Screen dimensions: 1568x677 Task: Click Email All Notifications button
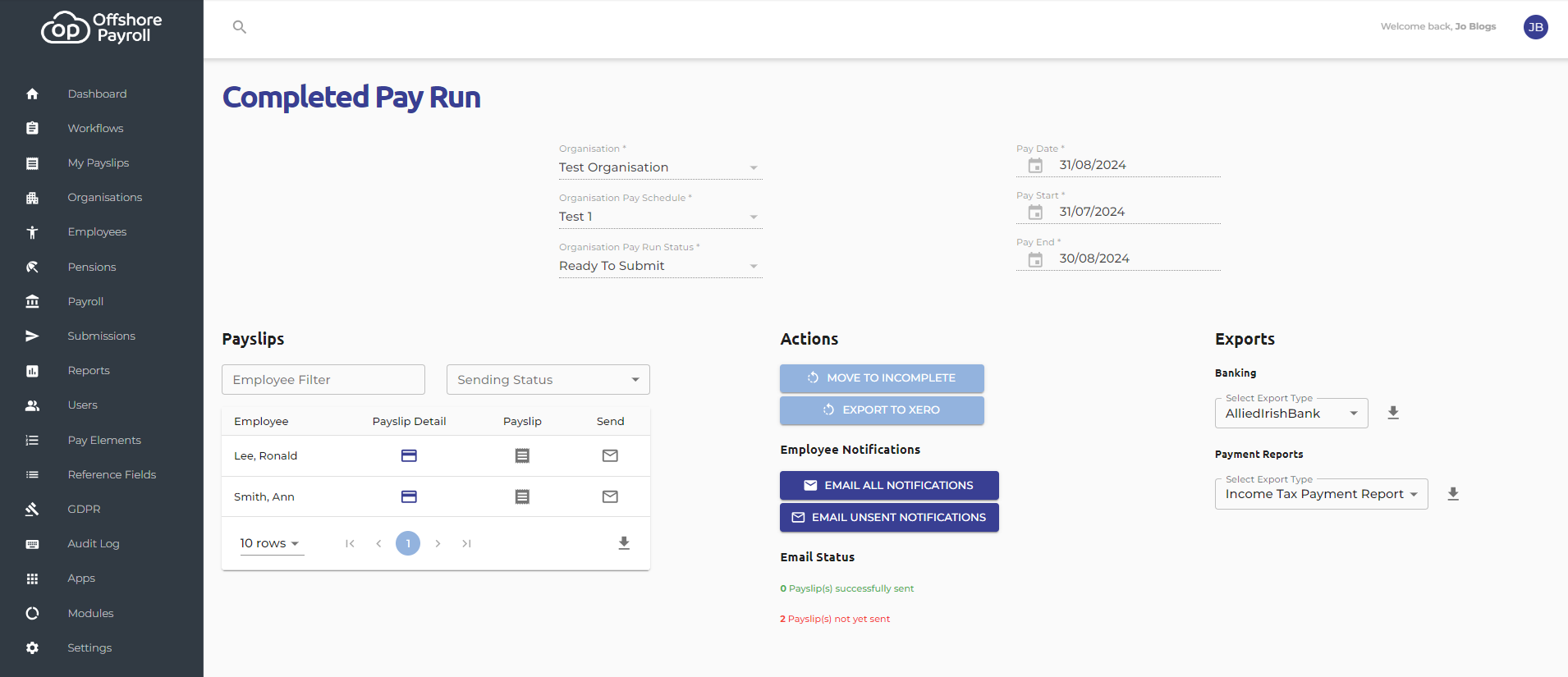pos(889,485)
